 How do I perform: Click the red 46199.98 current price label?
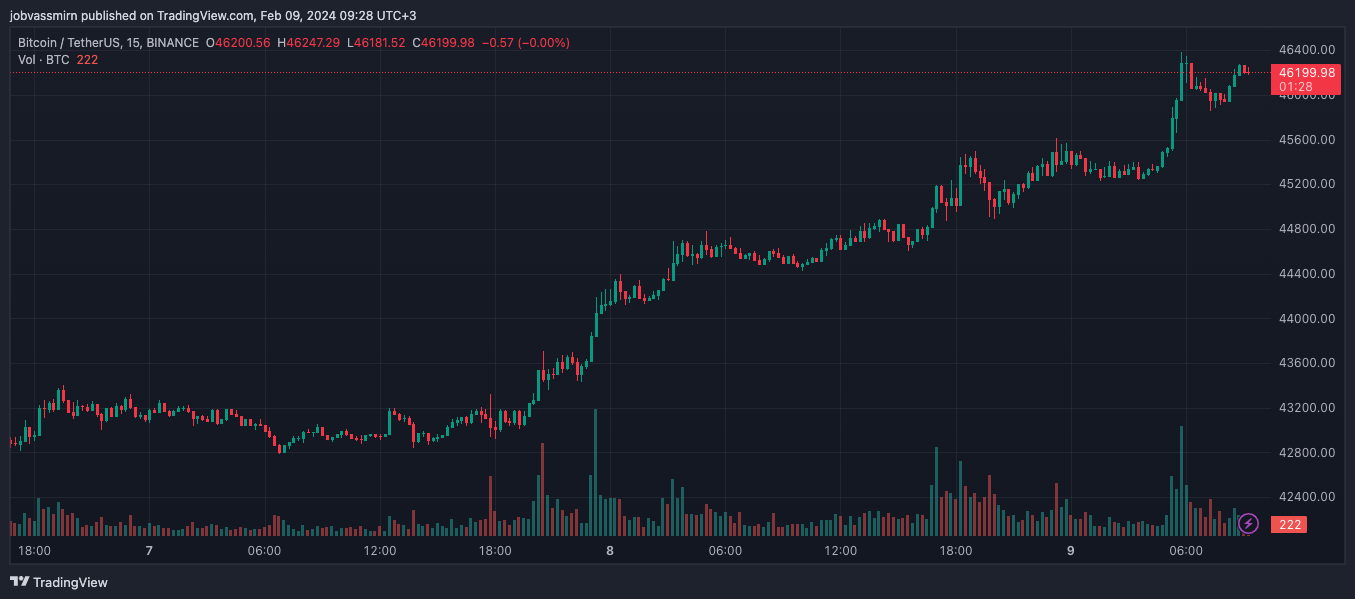[x=1305, y=73]
